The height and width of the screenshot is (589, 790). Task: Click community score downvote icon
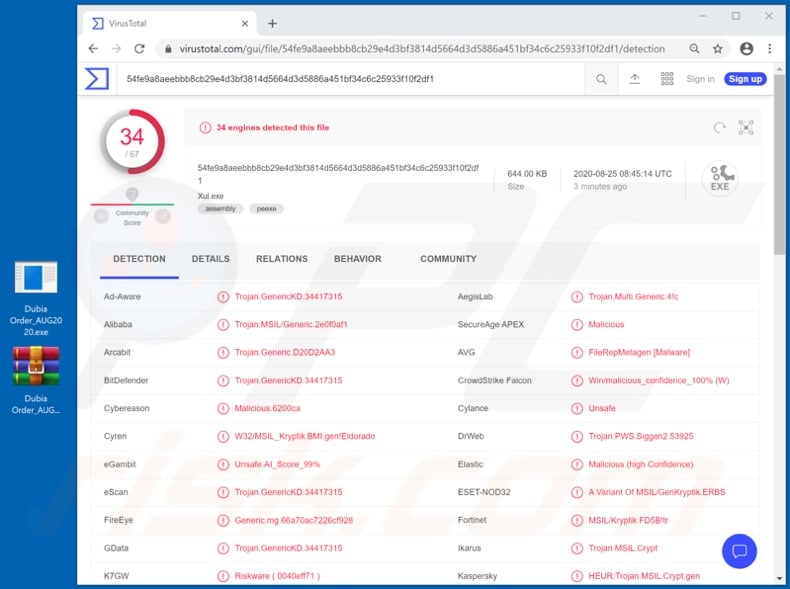[x=101, y=217]
